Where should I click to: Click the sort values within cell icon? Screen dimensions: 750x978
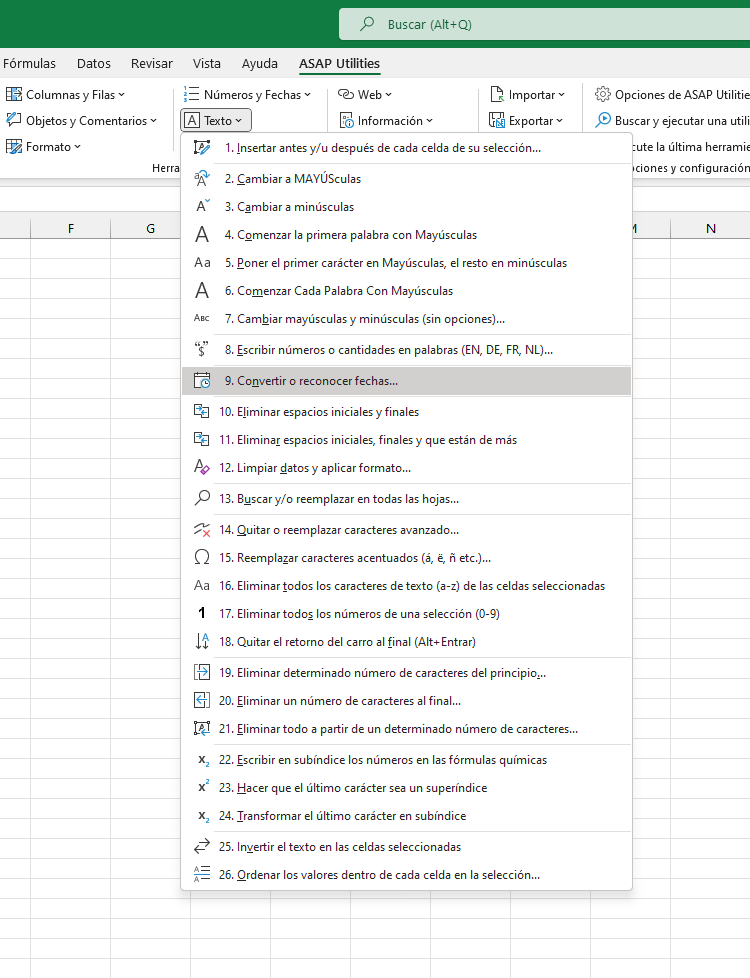click(202, 874)
